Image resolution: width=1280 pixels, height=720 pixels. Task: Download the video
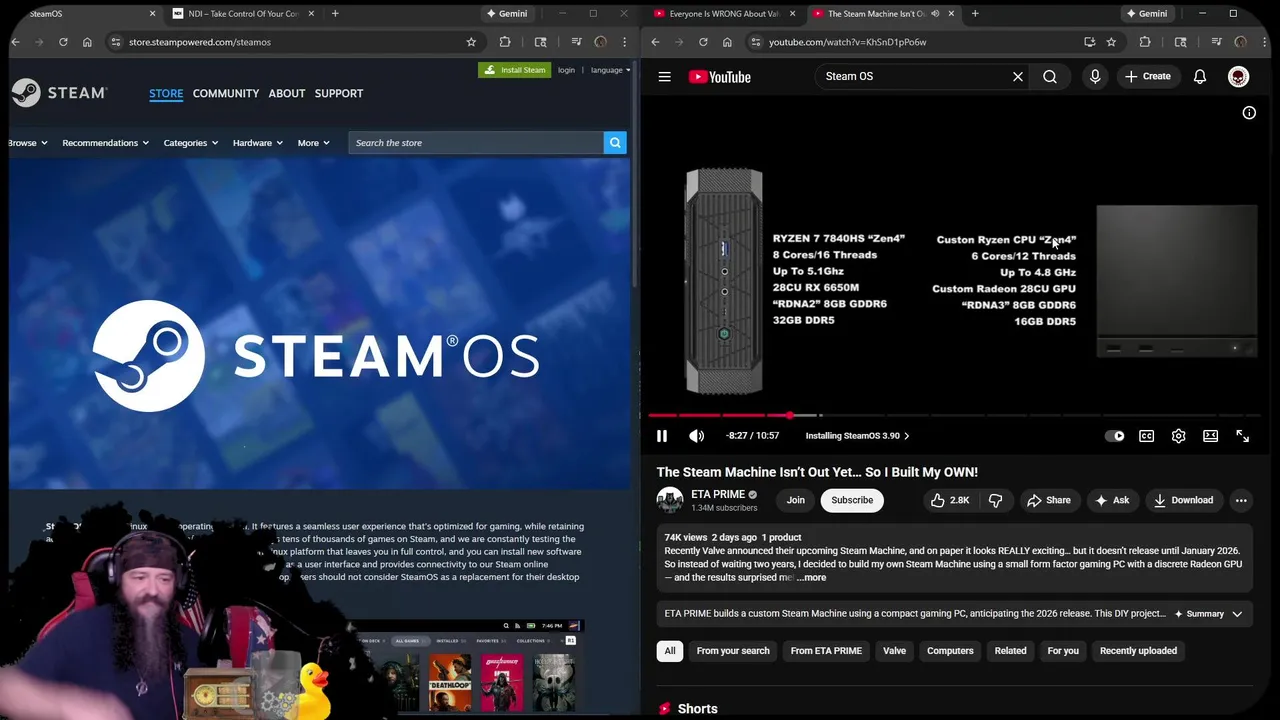pyautogui.click(x=1182, y=500)
